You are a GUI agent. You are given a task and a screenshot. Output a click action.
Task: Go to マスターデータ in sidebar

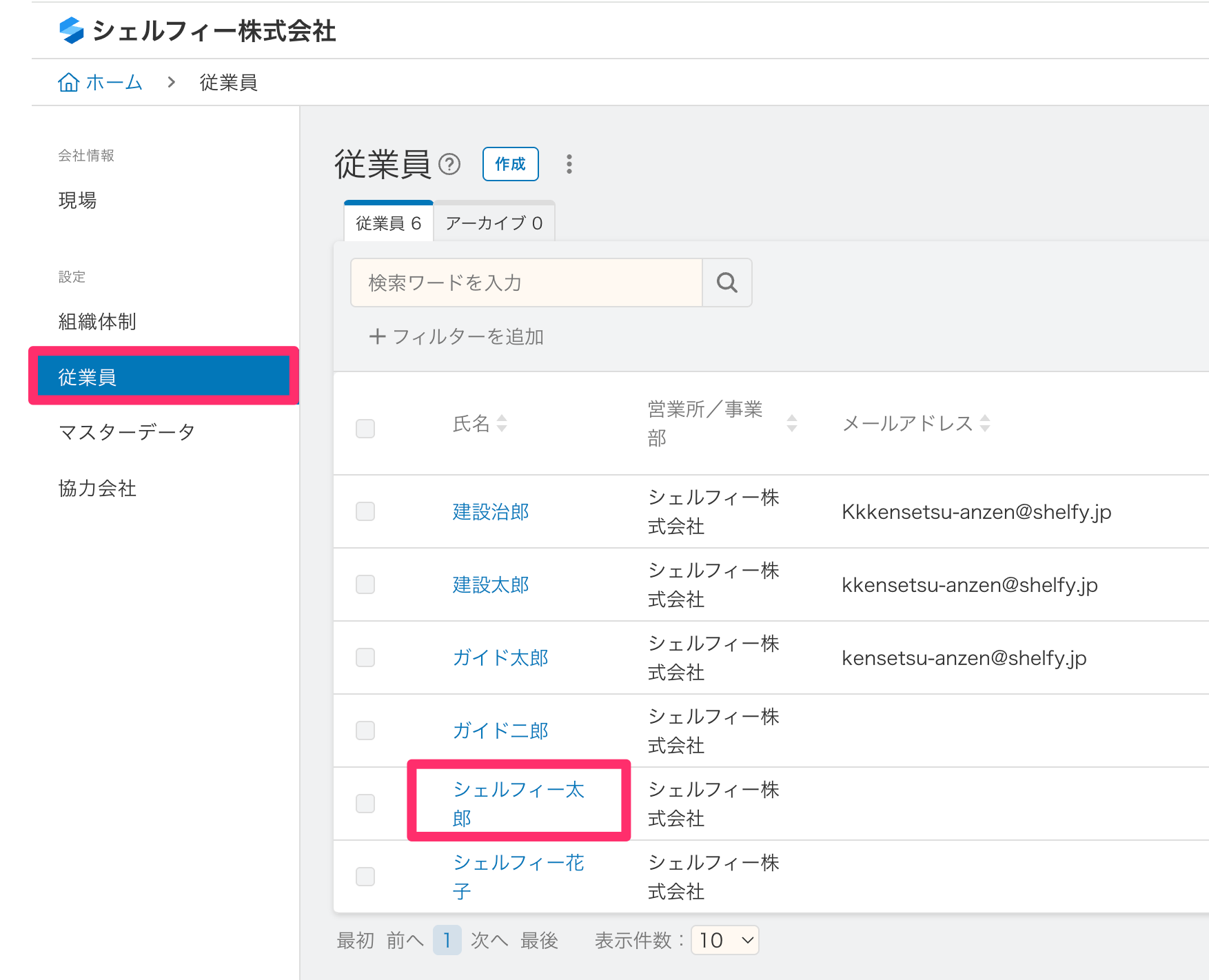pos(127,432)
